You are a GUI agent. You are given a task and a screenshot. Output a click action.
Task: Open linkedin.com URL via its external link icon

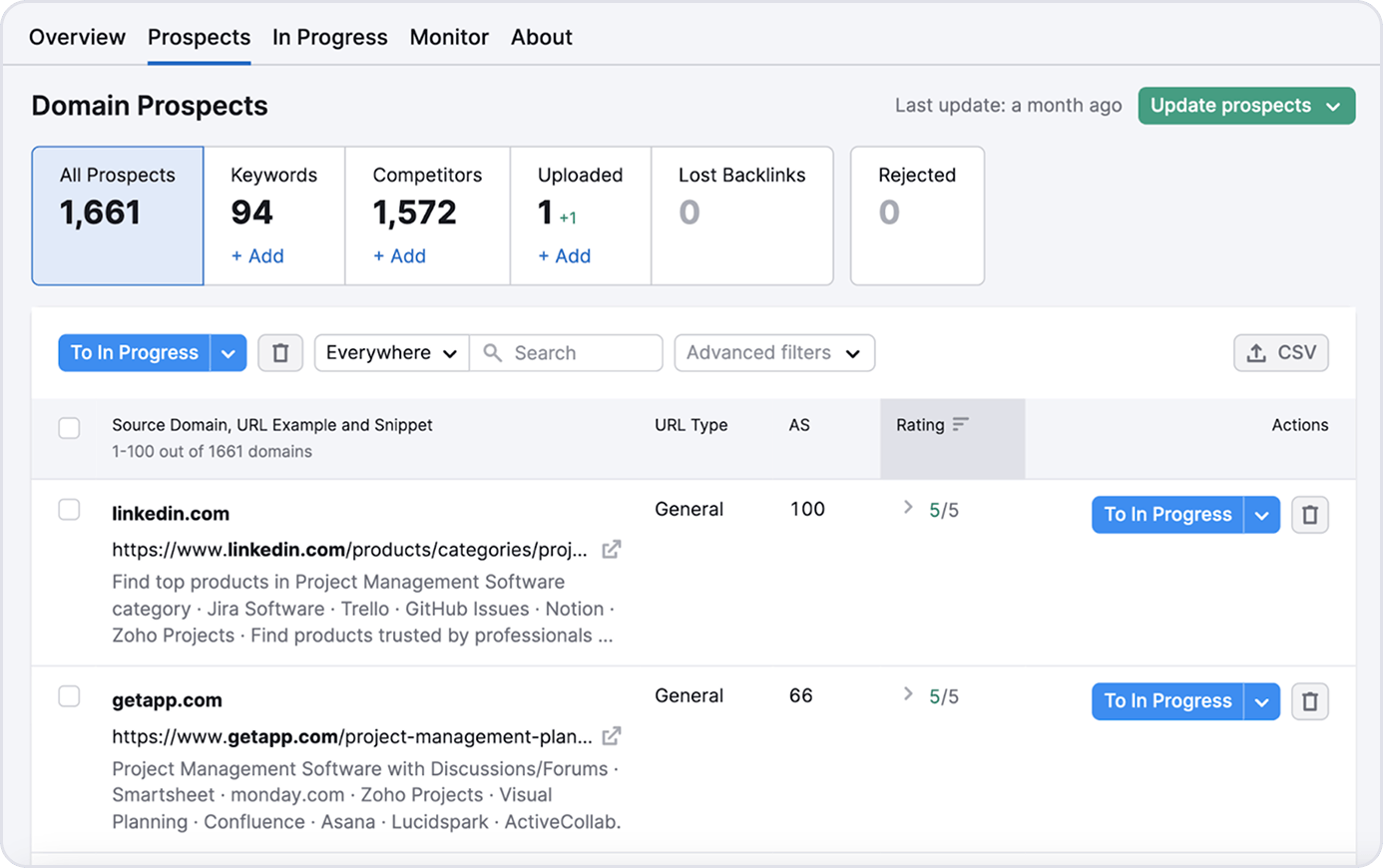tap(611, 549)
